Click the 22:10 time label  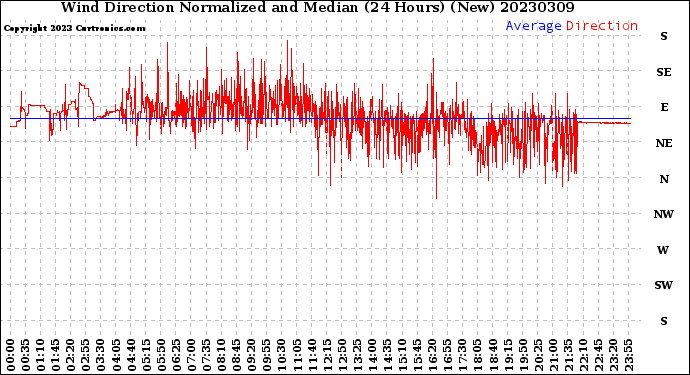583,356
